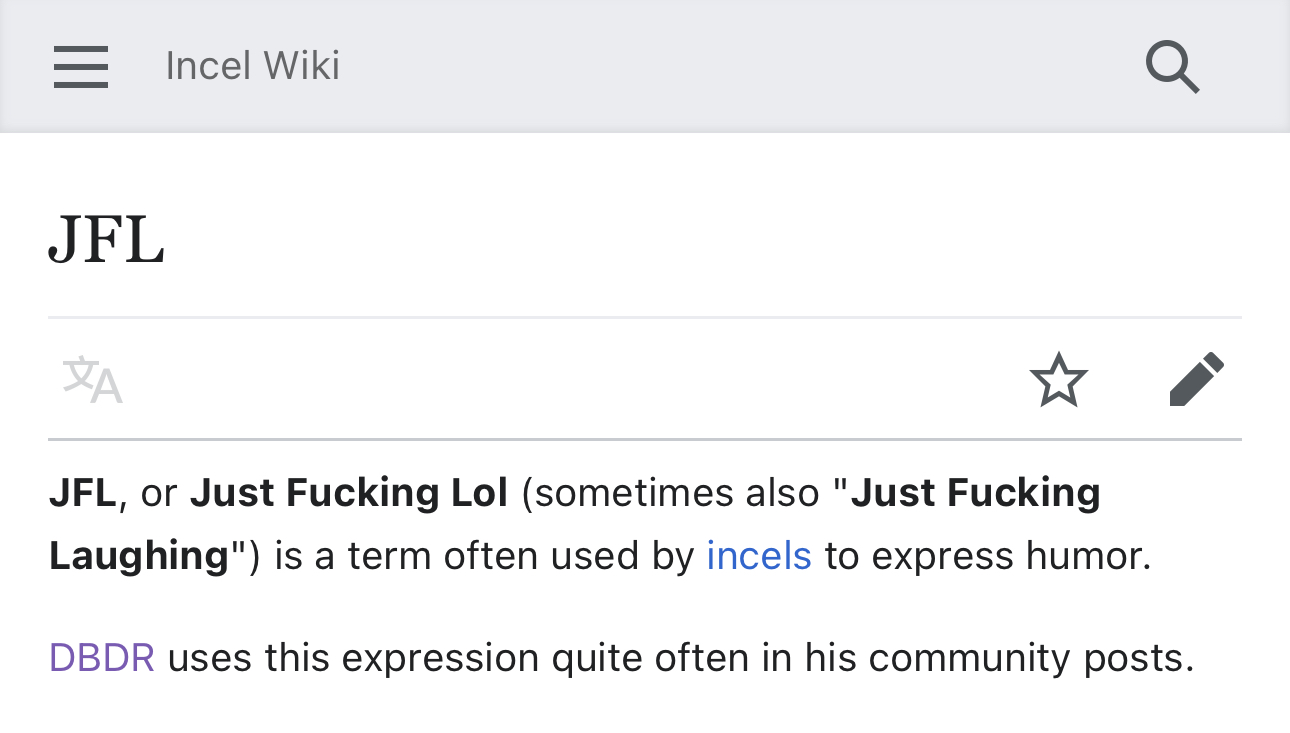
Task: Click the phrase "is a term often used by"
Action: click(484, 555)
